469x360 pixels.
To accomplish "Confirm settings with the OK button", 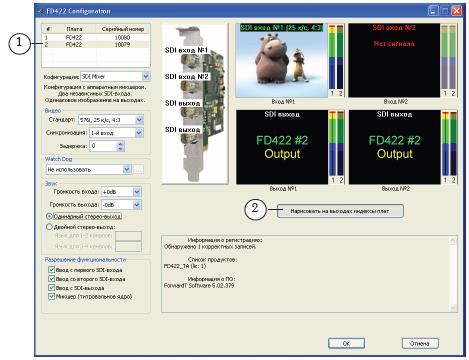I will pos(346,343).
